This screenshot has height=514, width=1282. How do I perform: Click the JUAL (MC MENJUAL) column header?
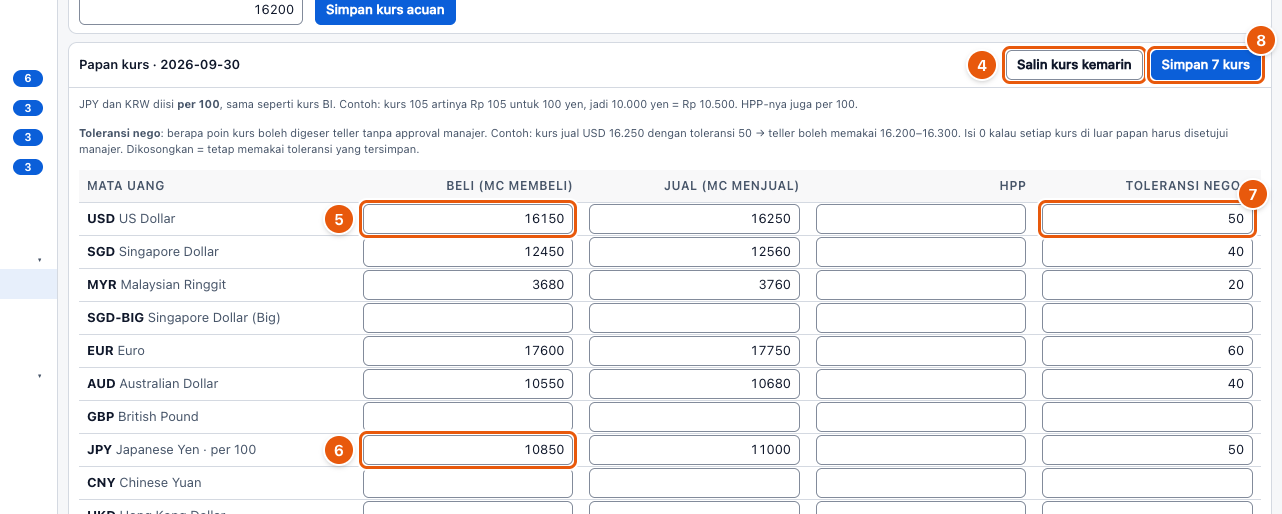731,186
